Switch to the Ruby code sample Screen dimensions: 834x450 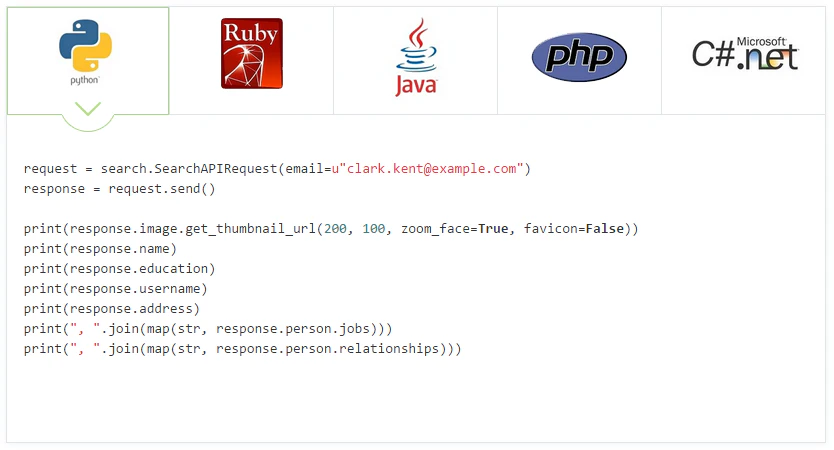(252, 61)
